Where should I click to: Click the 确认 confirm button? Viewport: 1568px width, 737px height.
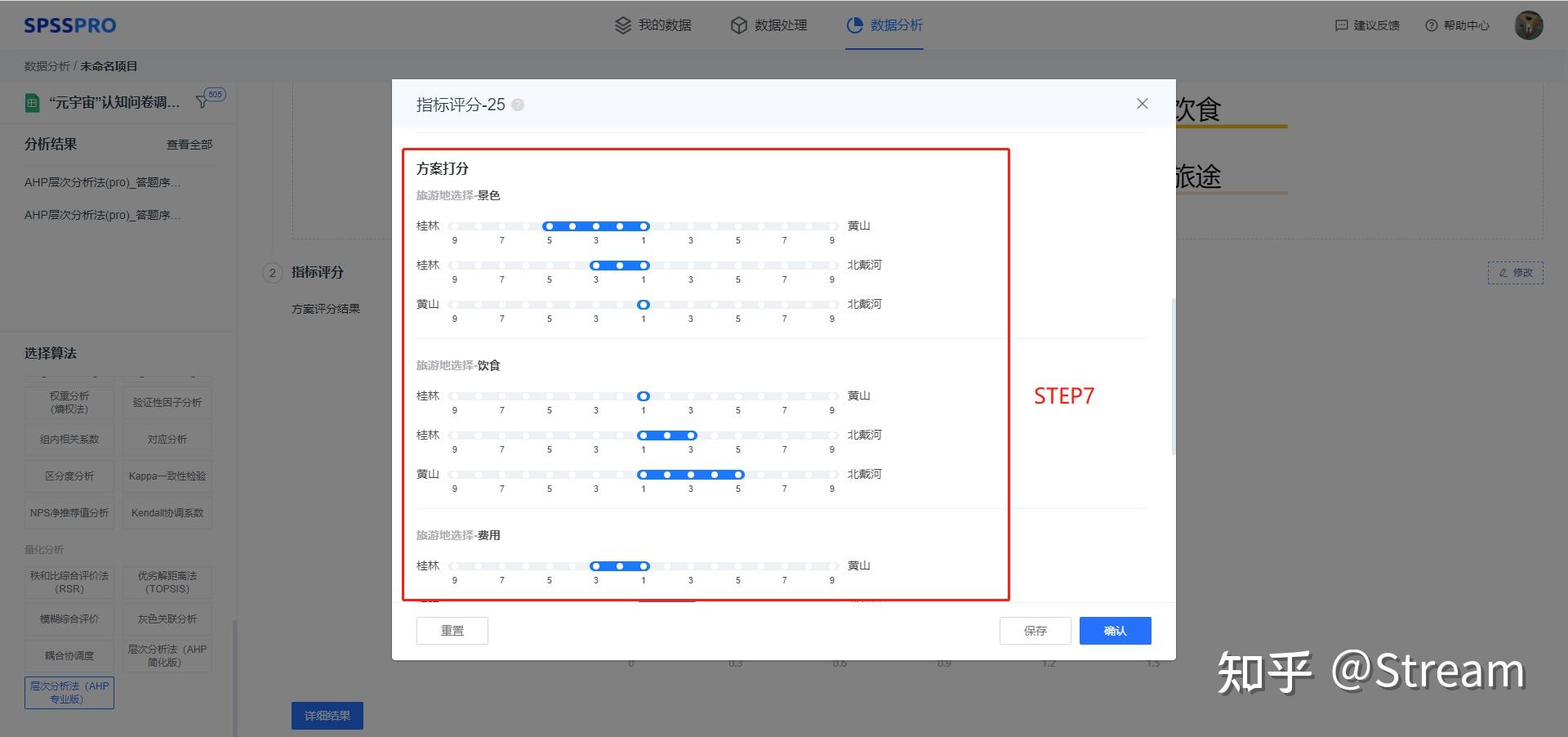[1116, 631]
